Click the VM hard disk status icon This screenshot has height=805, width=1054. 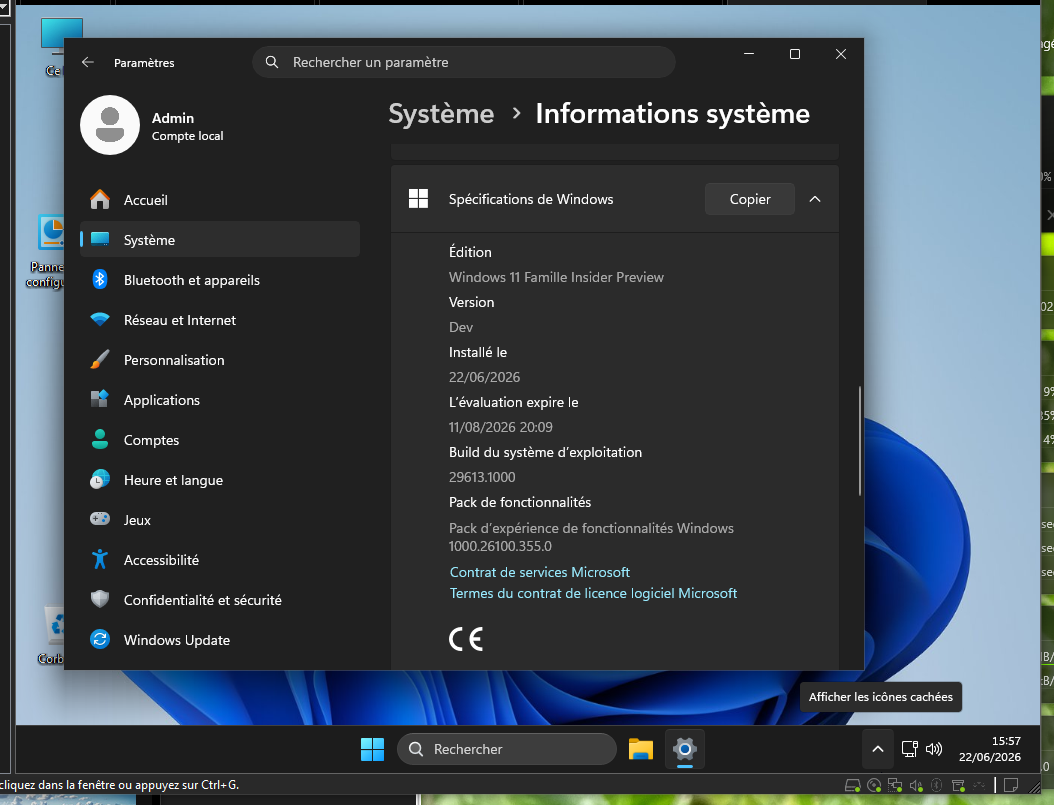(x=852, y=785)
